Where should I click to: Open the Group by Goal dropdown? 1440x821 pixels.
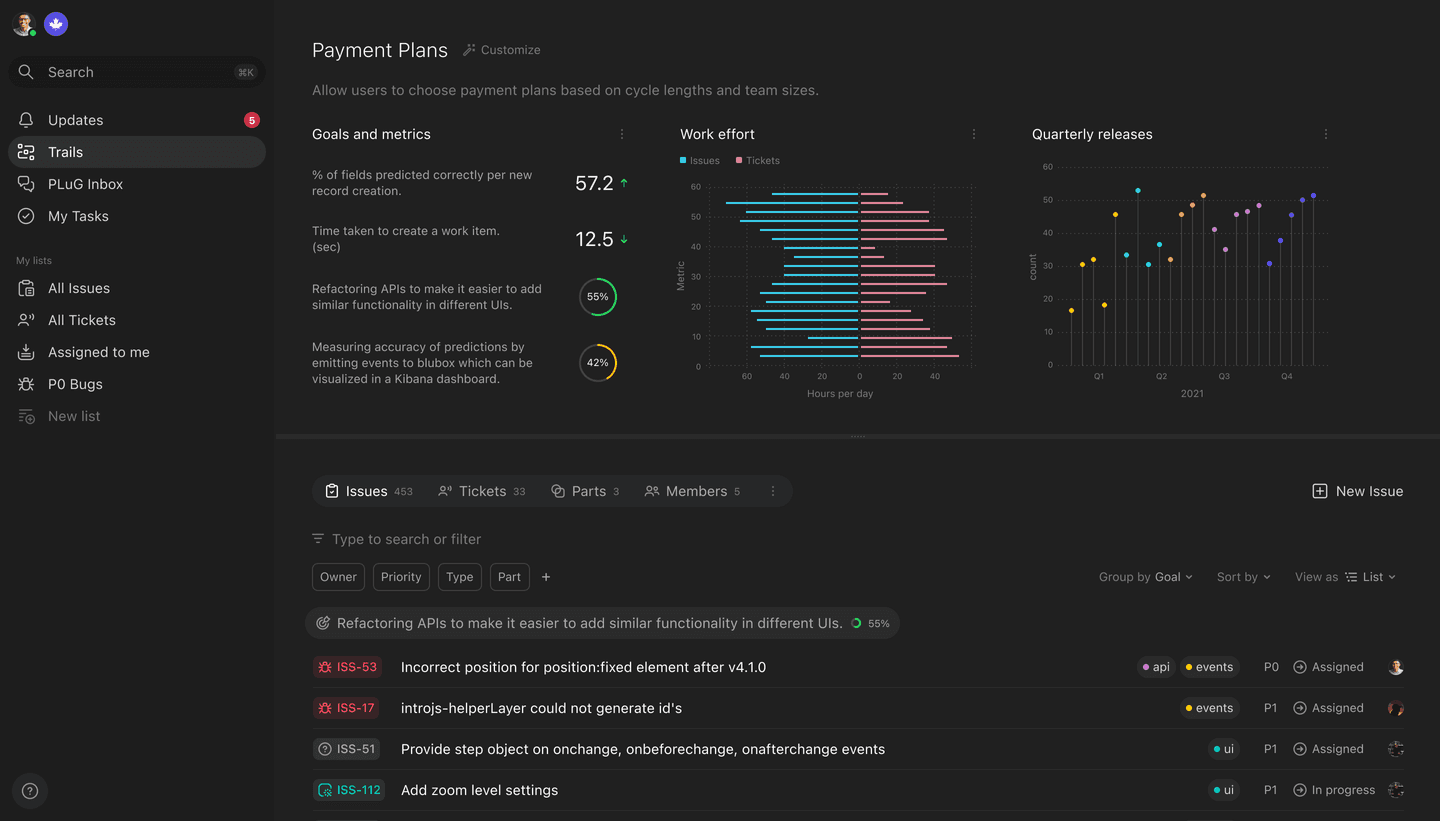point(1146,577)
